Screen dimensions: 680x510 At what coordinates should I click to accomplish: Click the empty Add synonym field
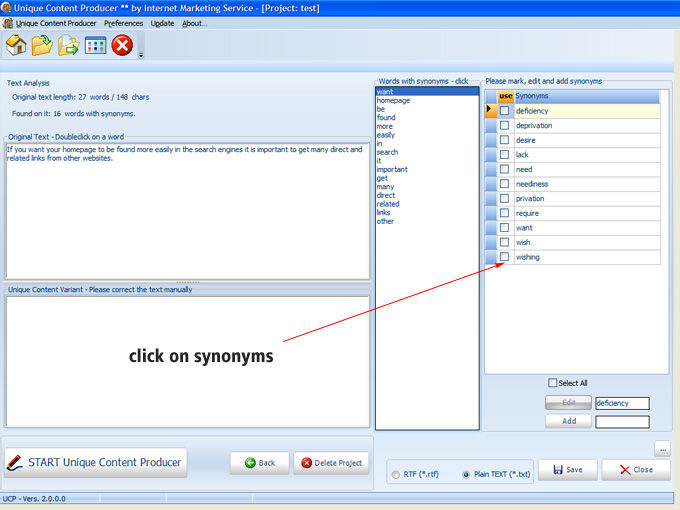[x=622, y=422]
